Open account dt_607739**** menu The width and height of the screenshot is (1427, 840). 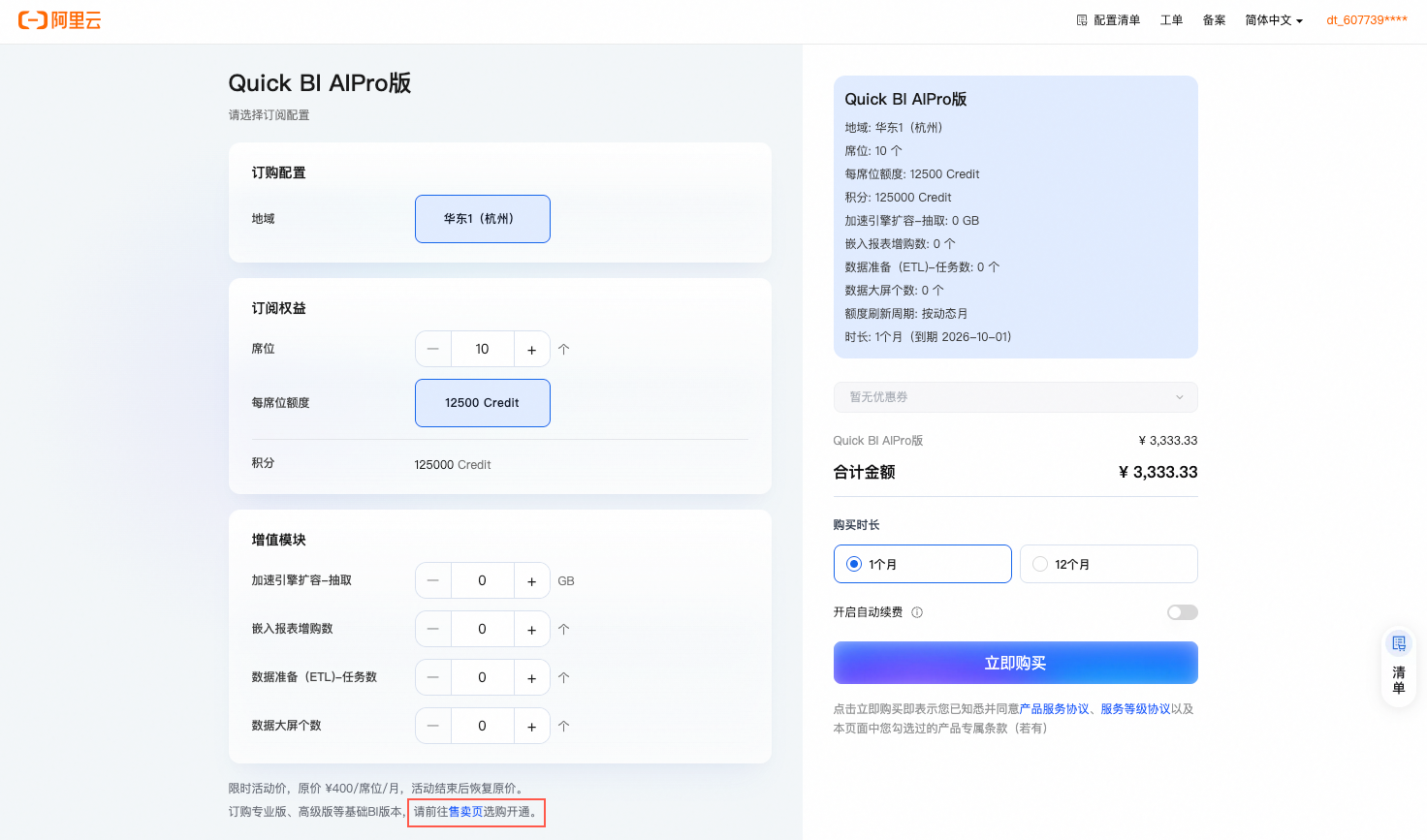[1367, 20]
